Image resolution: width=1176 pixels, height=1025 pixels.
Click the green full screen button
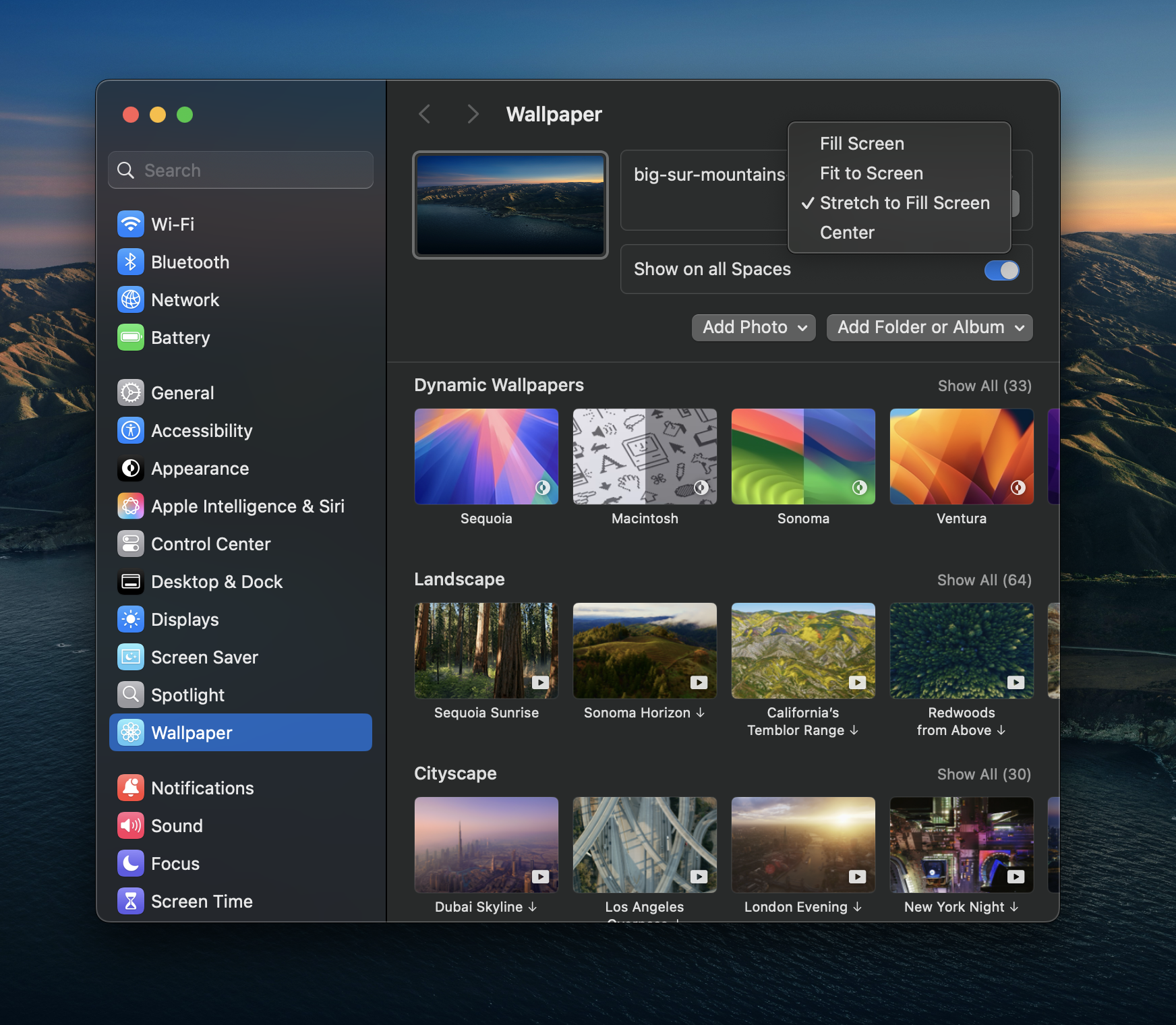[185, 115]
